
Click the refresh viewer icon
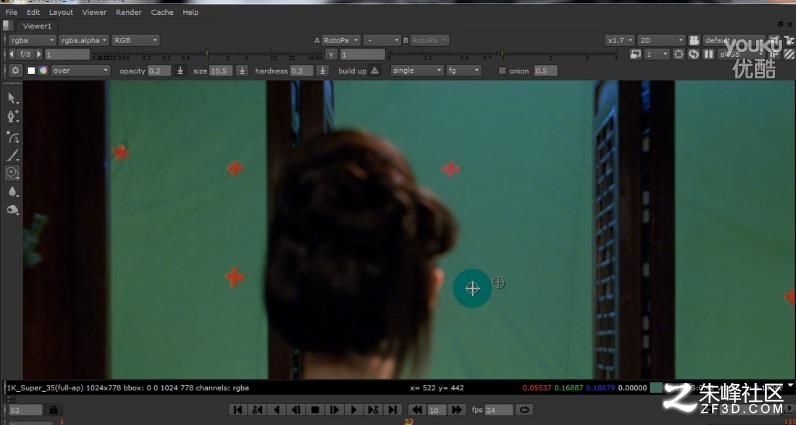click(x=693, y=54)
